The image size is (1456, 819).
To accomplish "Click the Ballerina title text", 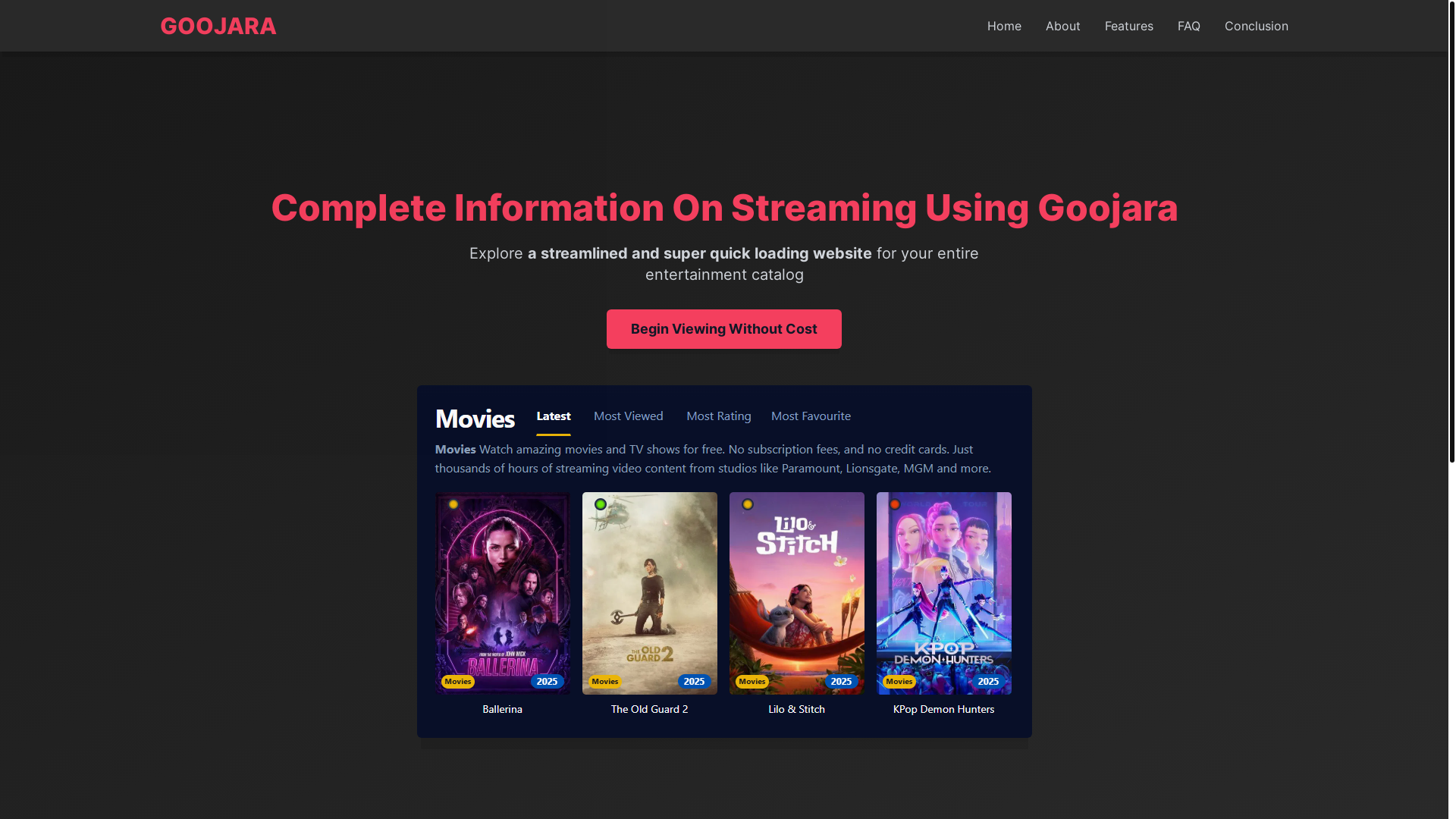I will [502, 709].
